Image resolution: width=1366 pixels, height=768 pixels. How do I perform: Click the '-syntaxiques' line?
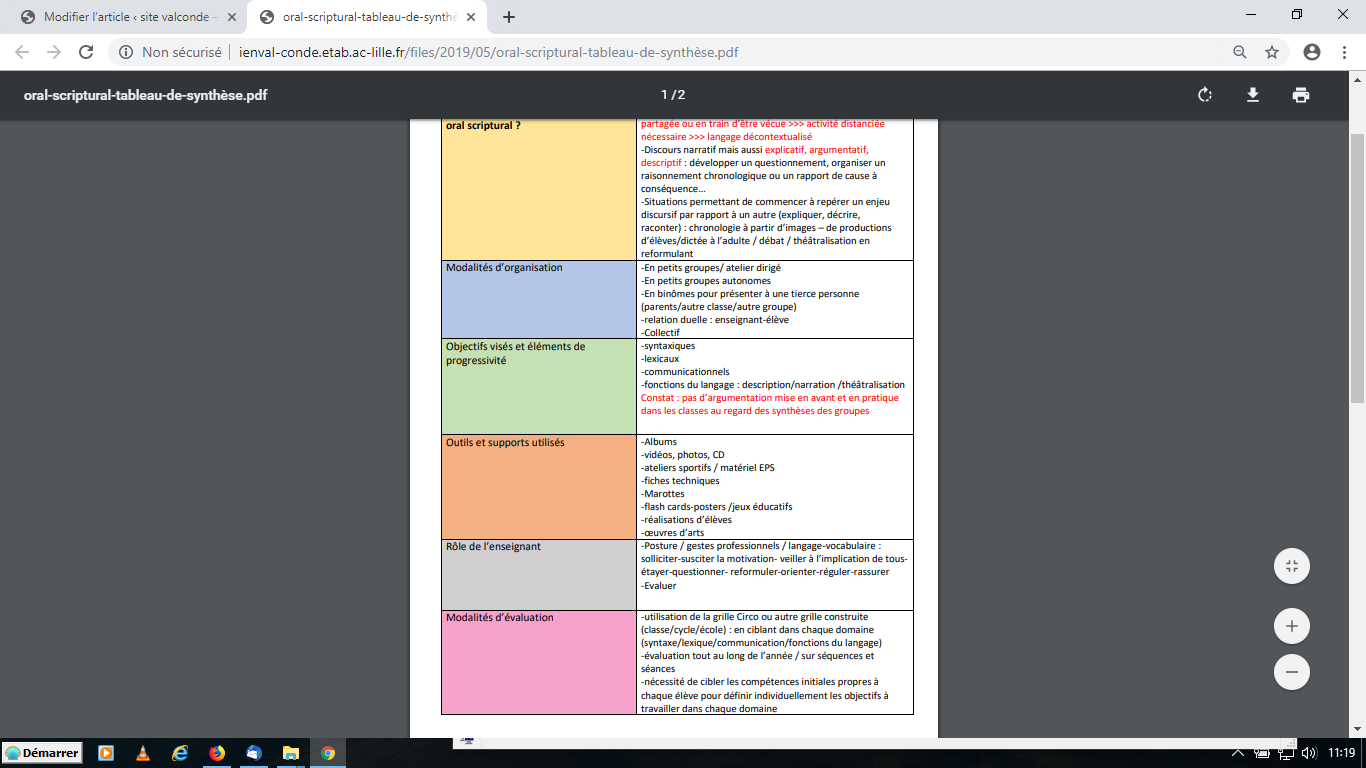coord(668,346)
